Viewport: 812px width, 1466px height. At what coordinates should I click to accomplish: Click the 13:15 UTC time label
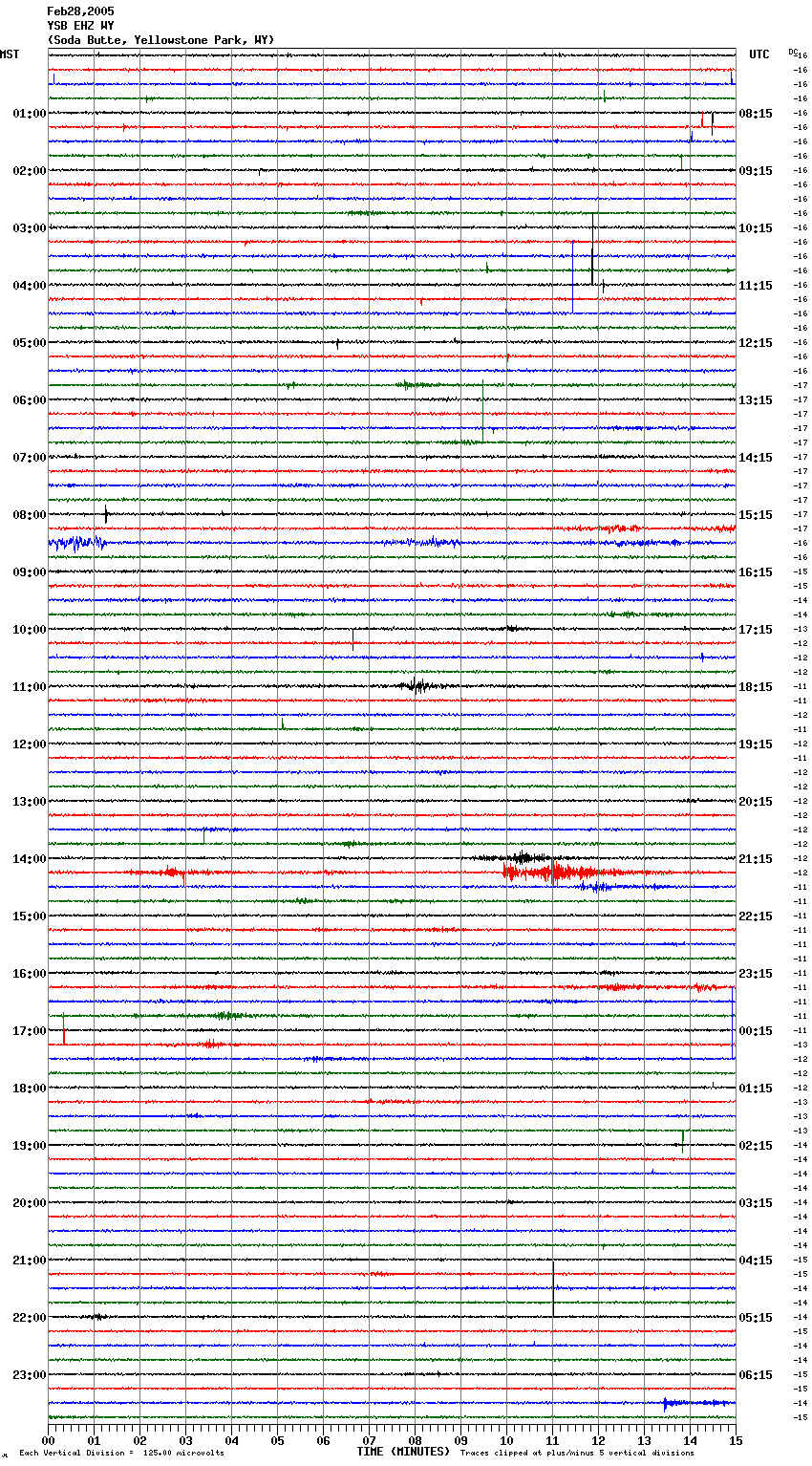(756, 400)
